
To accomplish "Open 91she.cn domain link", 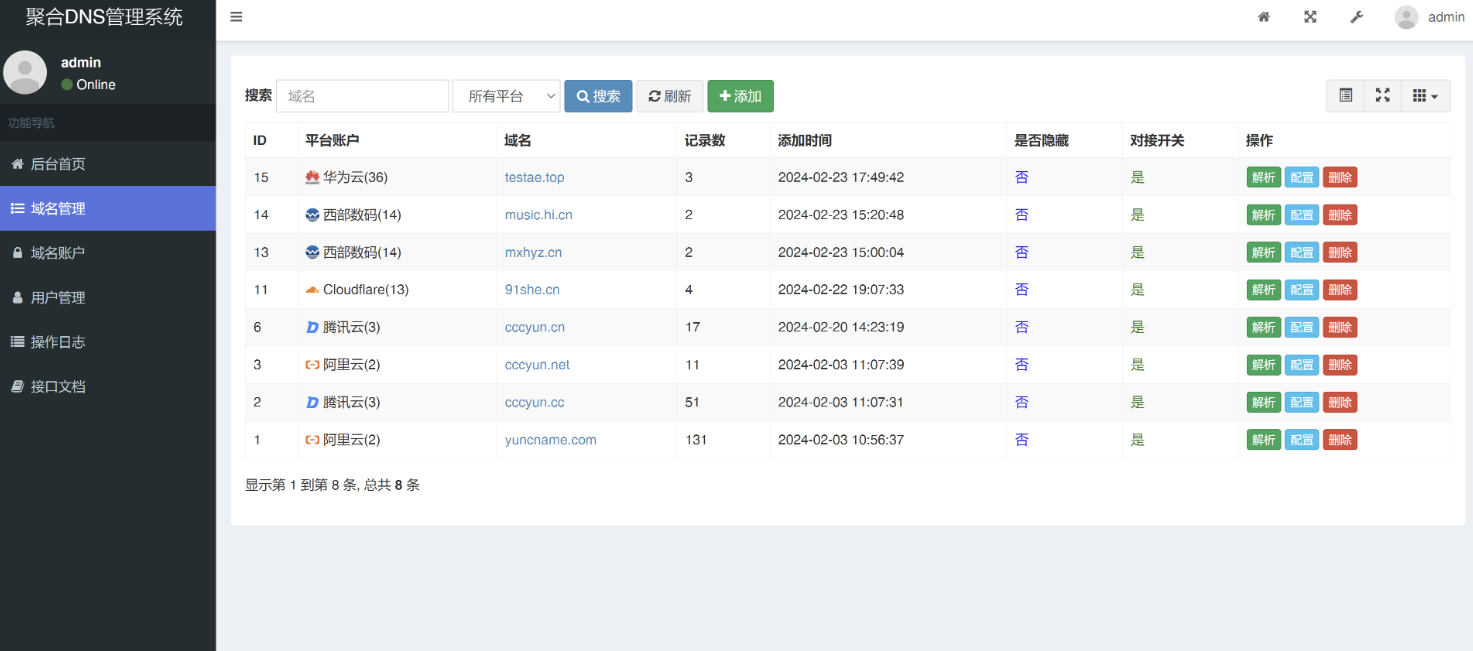I will 532,290.
